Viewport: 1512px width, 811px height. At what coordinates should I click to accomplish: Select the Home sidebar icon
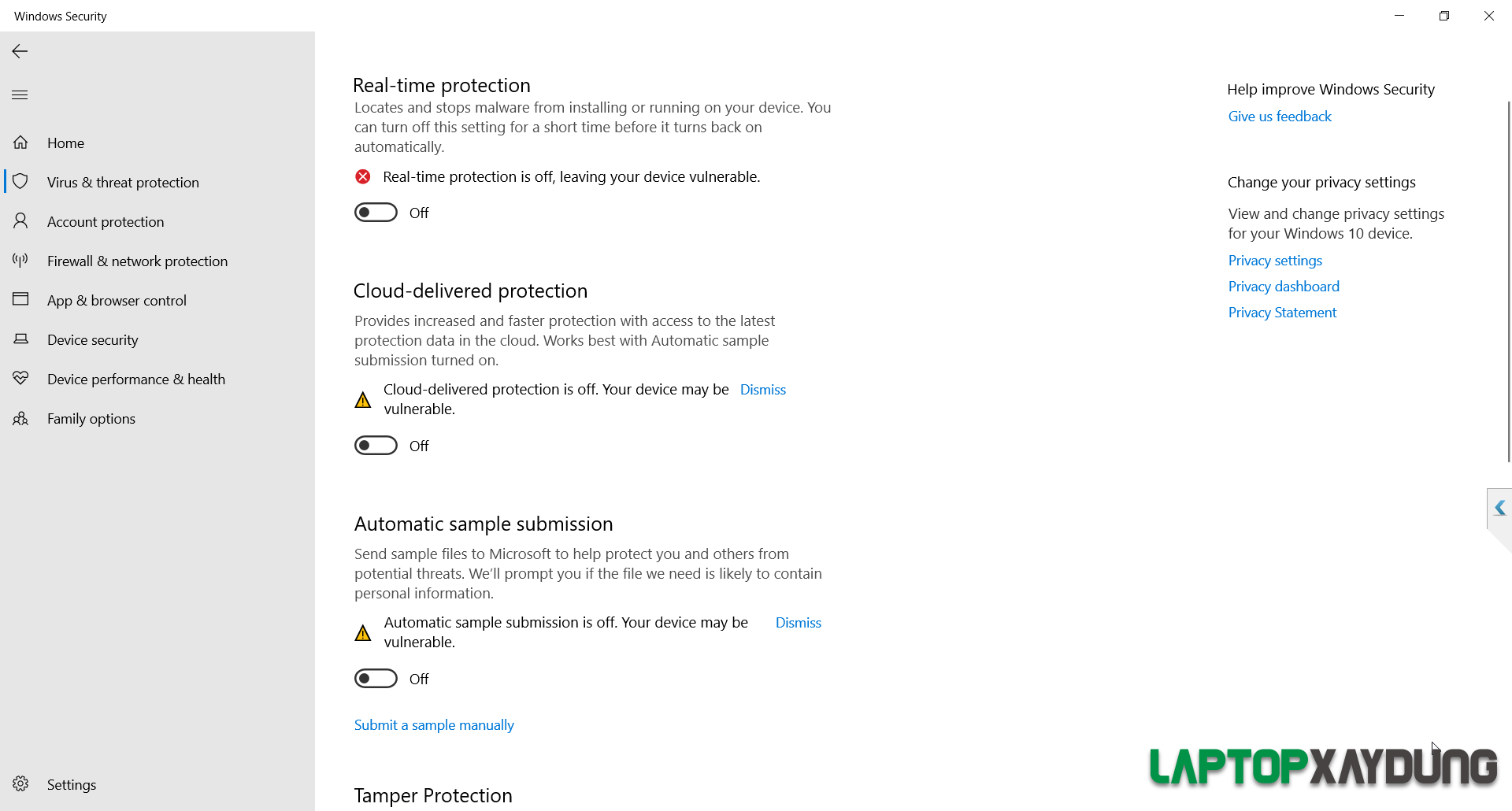20,143
